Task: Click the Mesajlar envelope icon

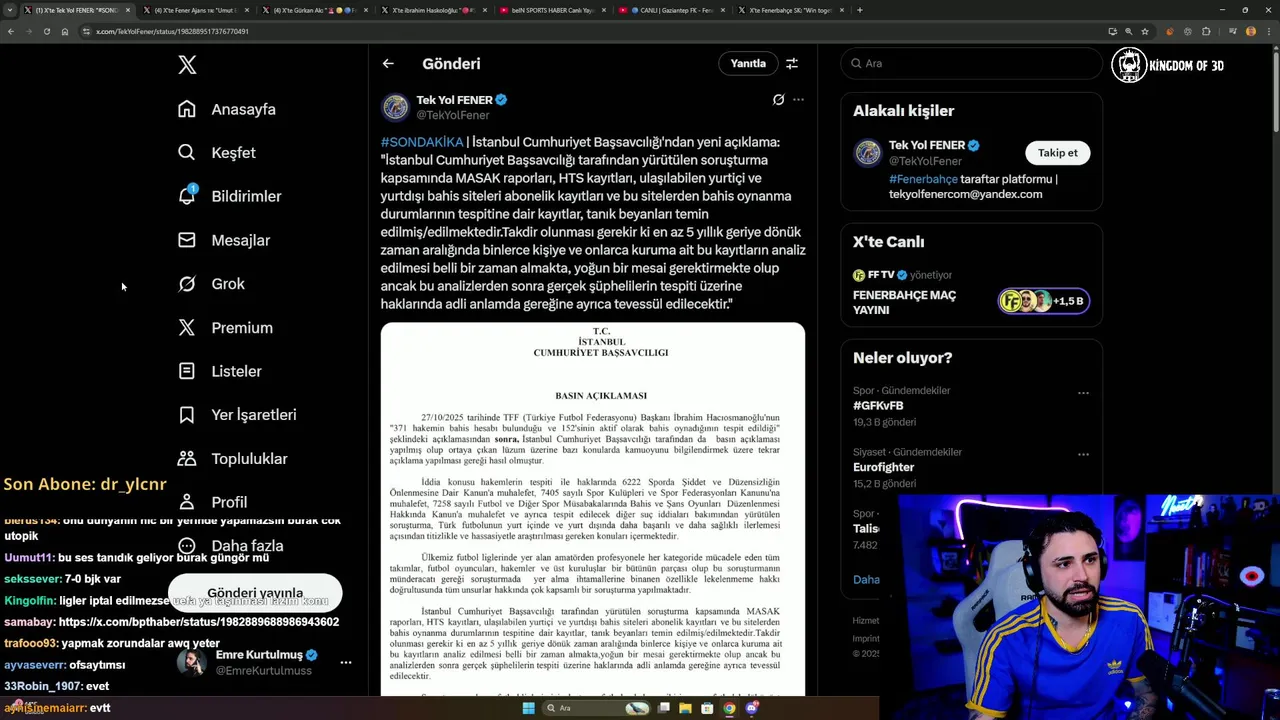Action: pos(187,240)
